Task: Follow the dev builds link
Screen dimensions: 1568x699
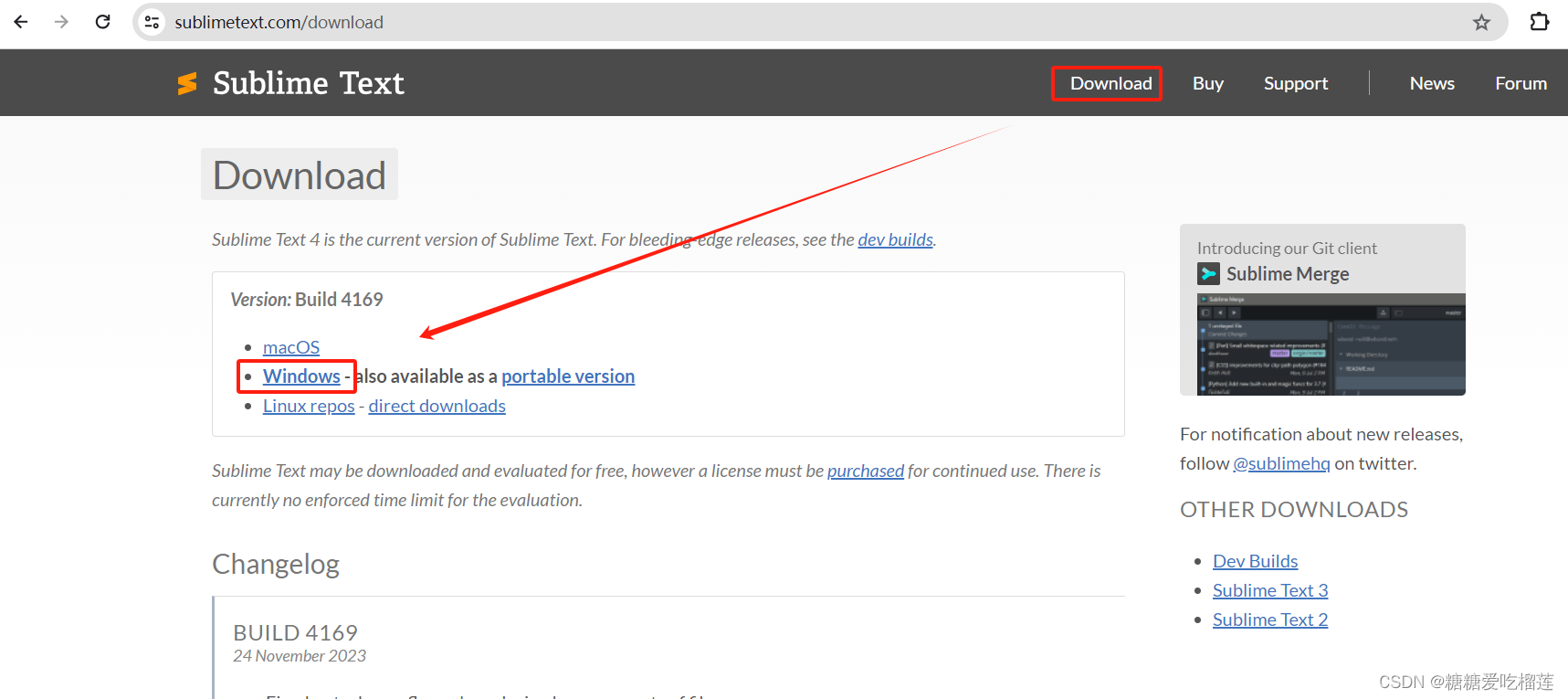Action: pos(895,239)
